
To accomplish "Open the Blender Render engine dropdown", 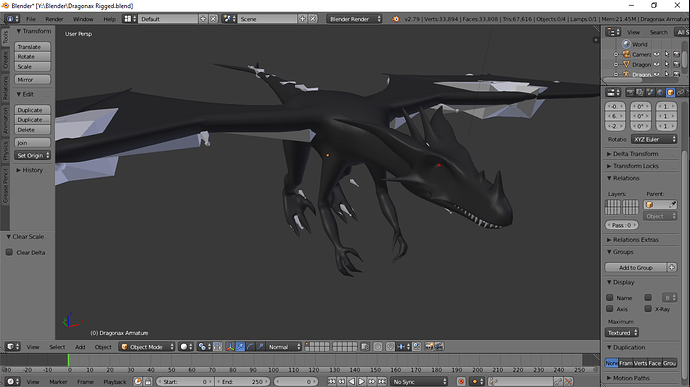I will click(x=354, y=19).
